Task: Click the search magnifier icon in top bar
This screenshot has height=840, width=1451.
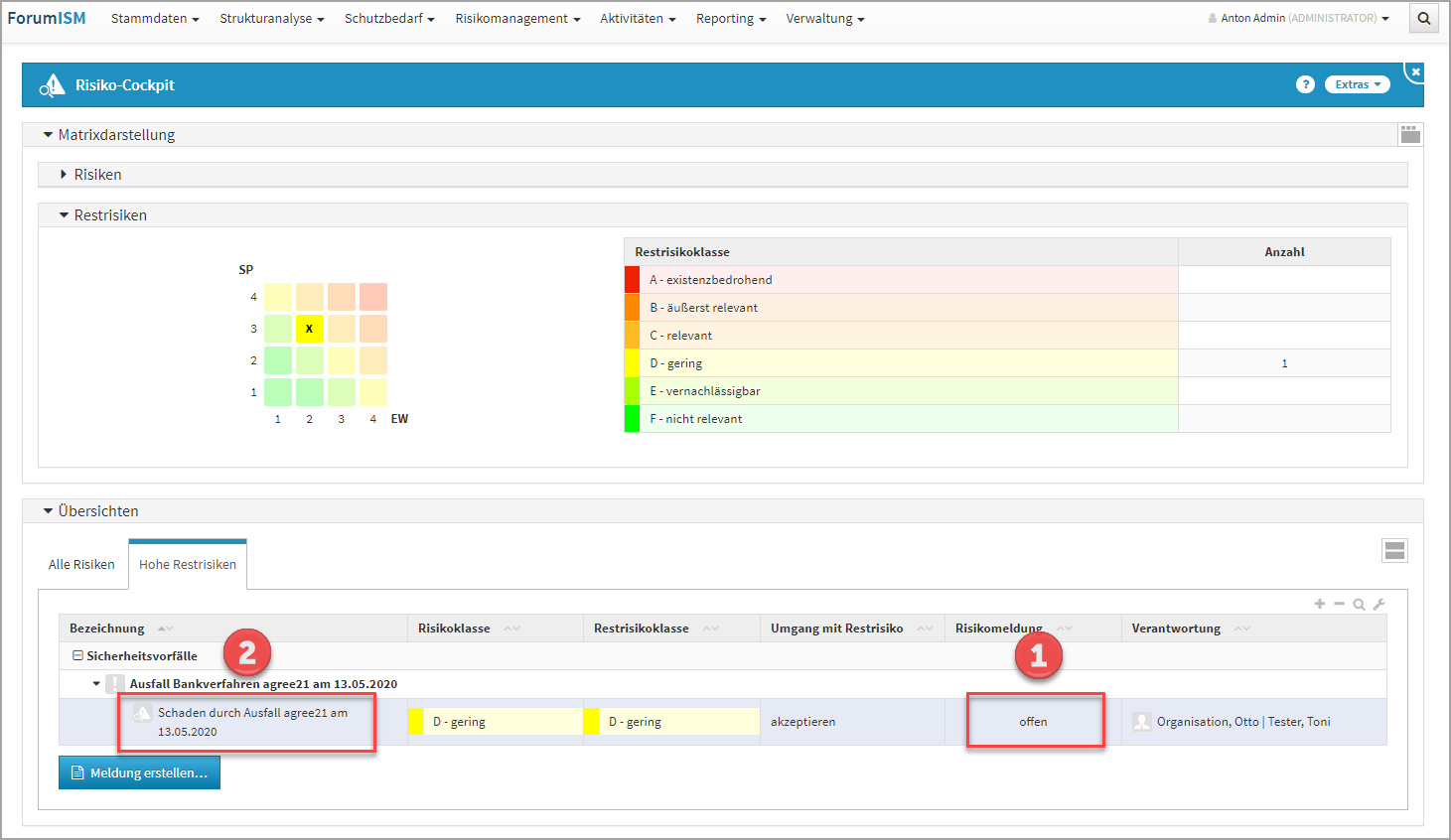Action: [1424, 19]
